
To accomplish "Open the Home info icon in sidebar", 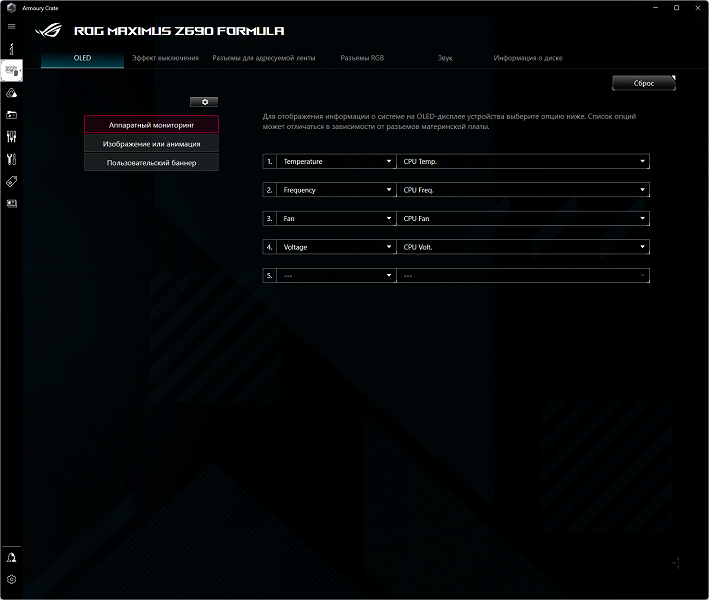I will pos(11,48).
